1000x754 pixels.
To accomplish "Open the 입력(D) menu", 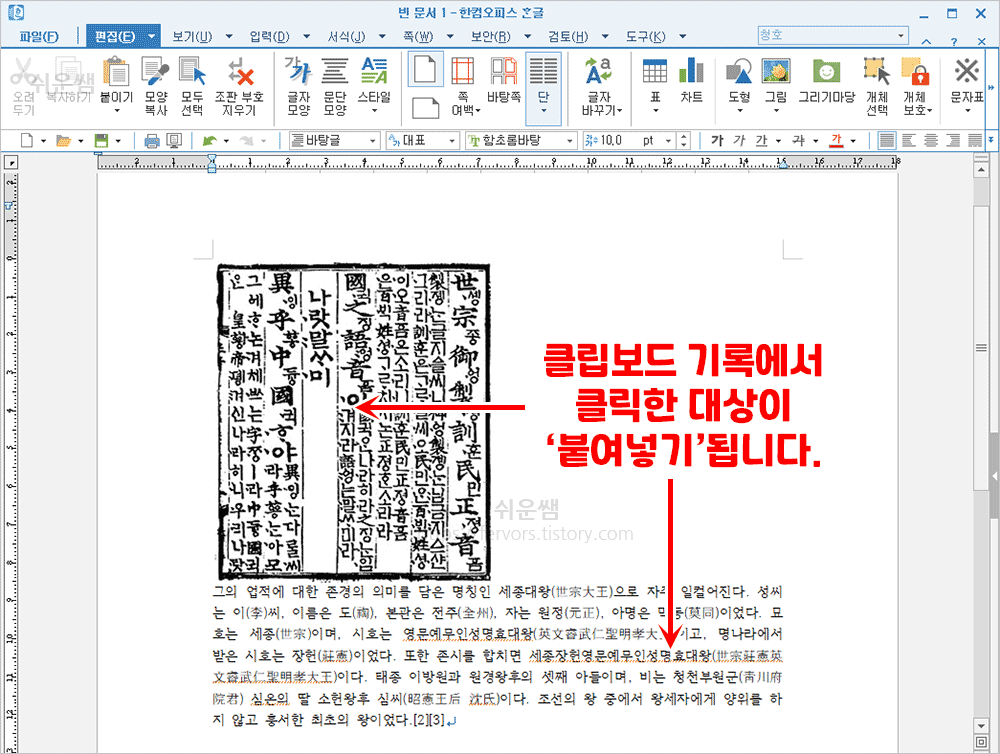I will [x=270, y=36].
